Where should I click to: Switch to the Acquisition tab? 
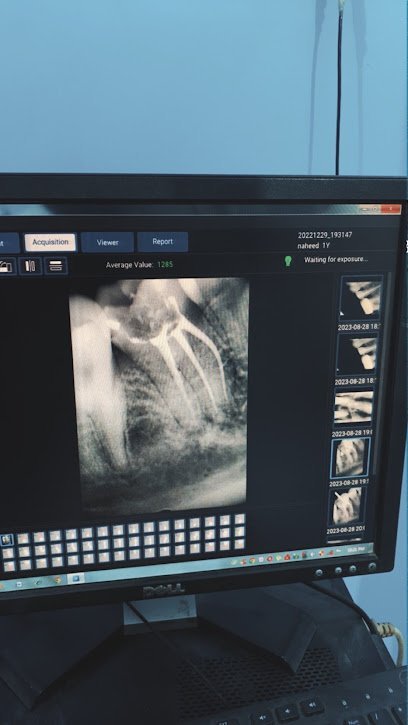(x=50, y=242)
